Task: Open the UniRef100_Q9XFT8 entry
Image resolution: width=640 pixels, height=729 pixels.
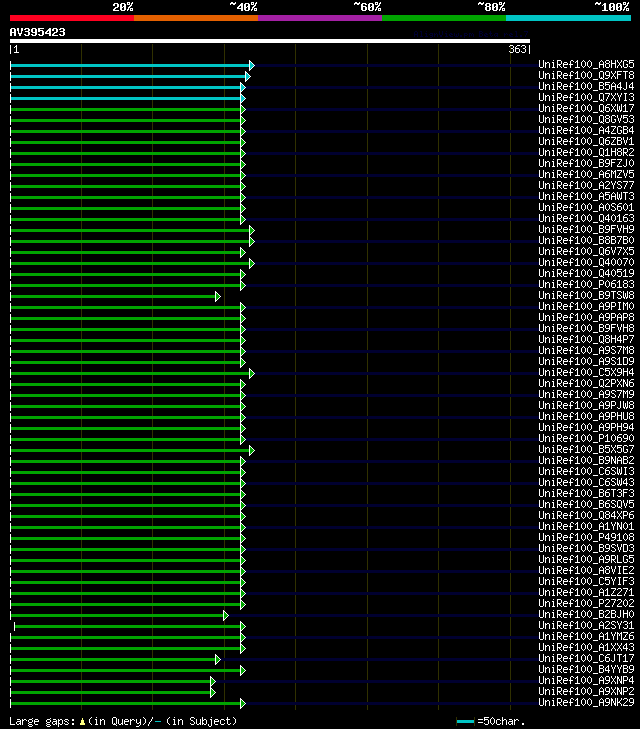Action: 586,75
